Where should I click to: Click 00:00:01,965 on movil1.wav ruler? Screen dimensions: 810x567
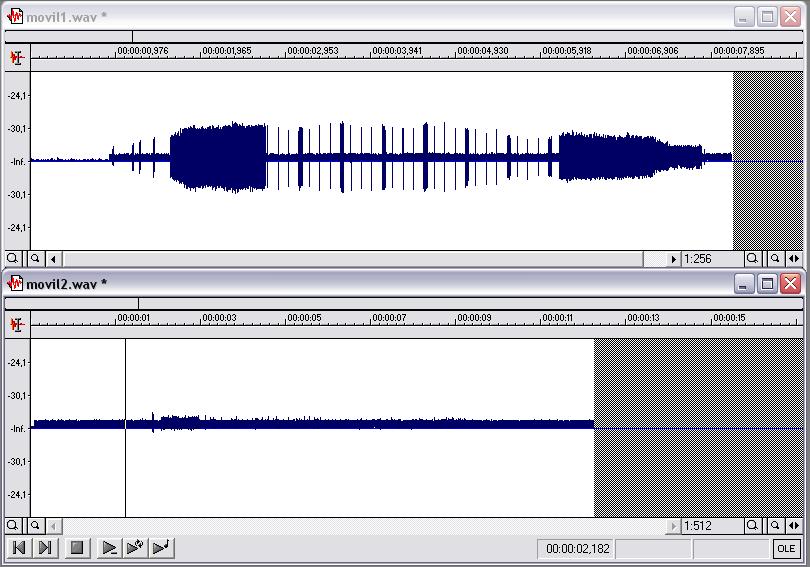click(227, 51)
